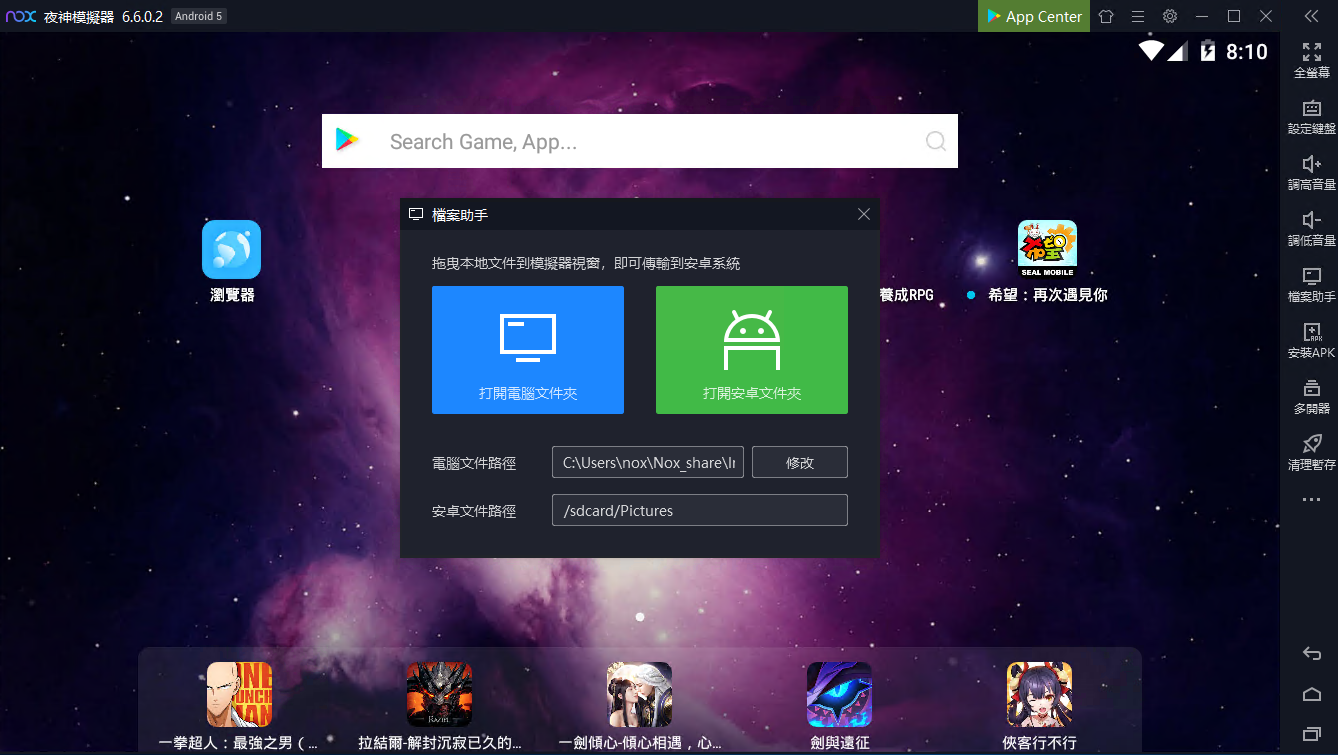This screenshot has height=755, width=1338.
Task: Open the 瀏覽器 browser app
Action: 231,250
